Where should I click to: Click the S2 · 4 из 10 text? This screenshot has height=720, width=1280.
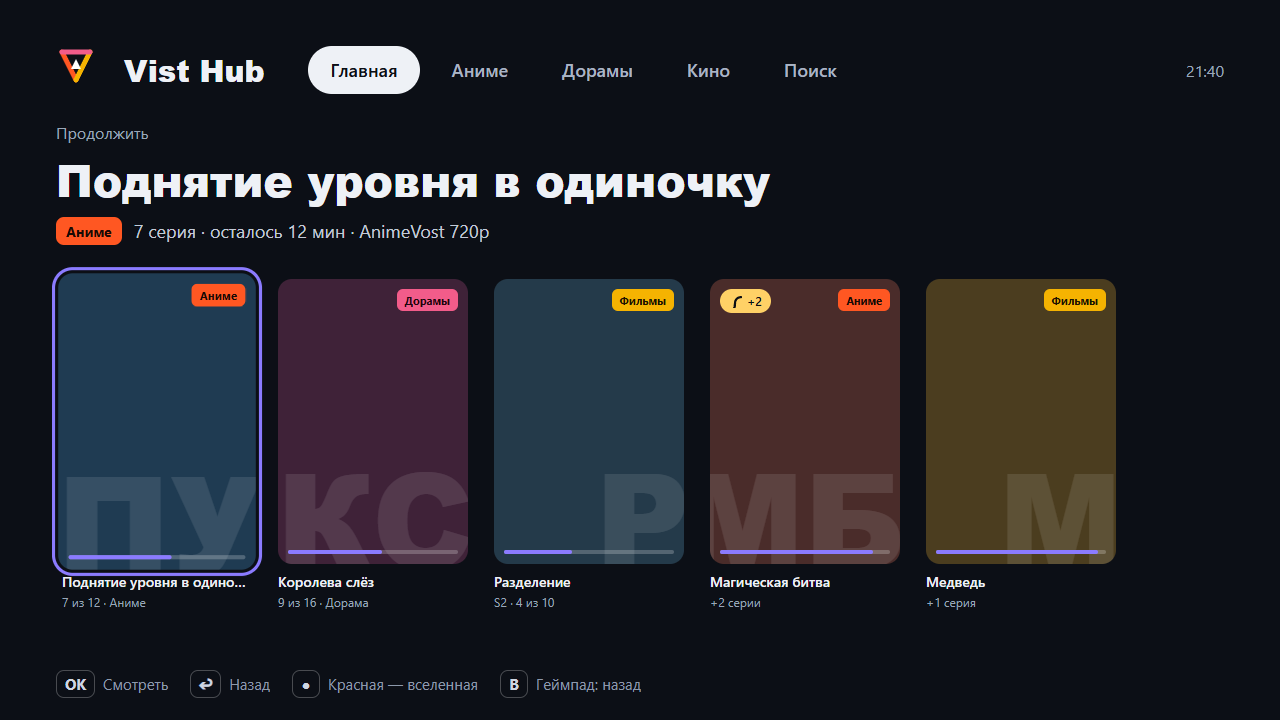pos(524,603)
